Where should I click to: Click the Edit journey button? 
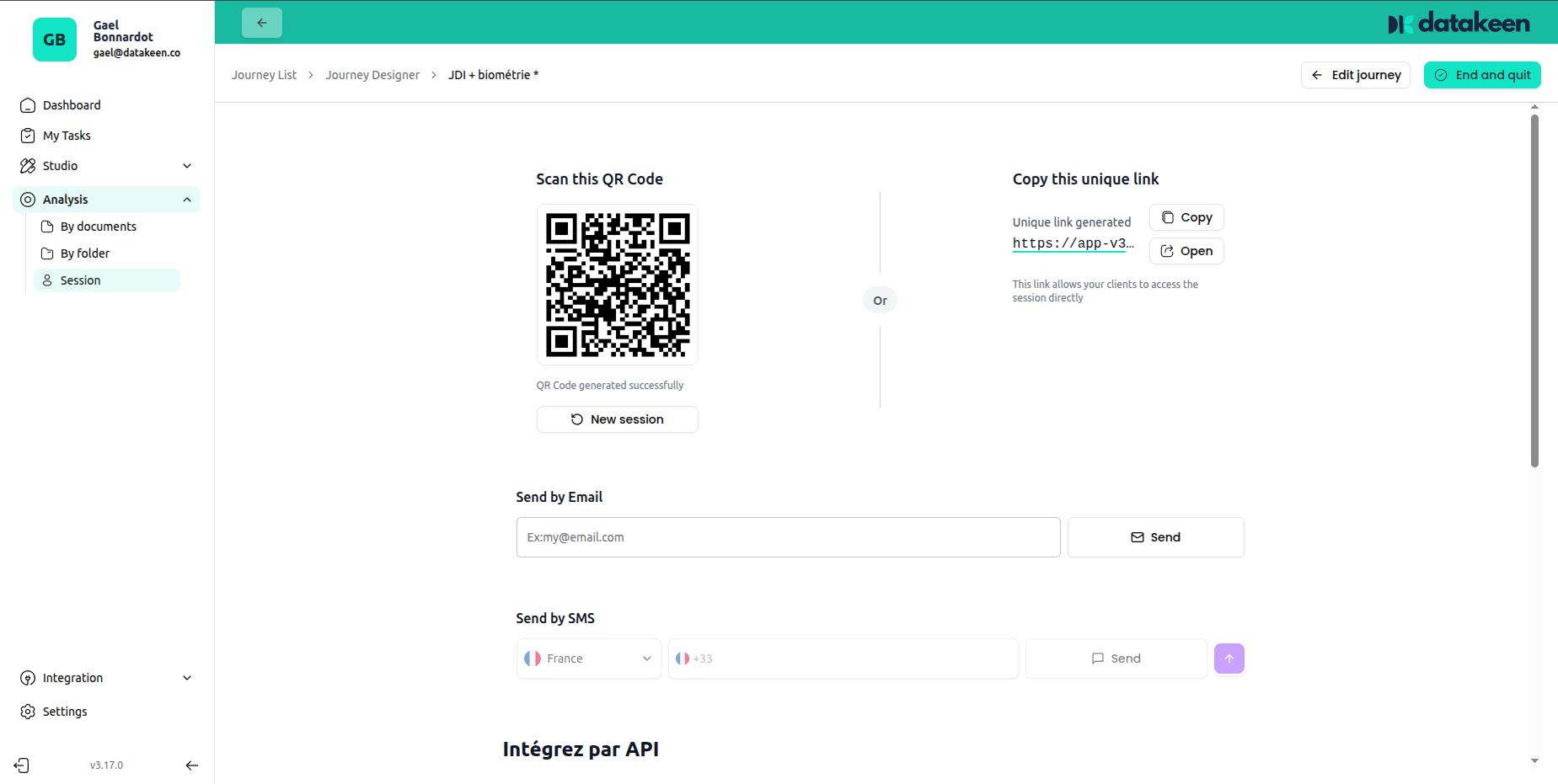click(x=1356, y=75)
